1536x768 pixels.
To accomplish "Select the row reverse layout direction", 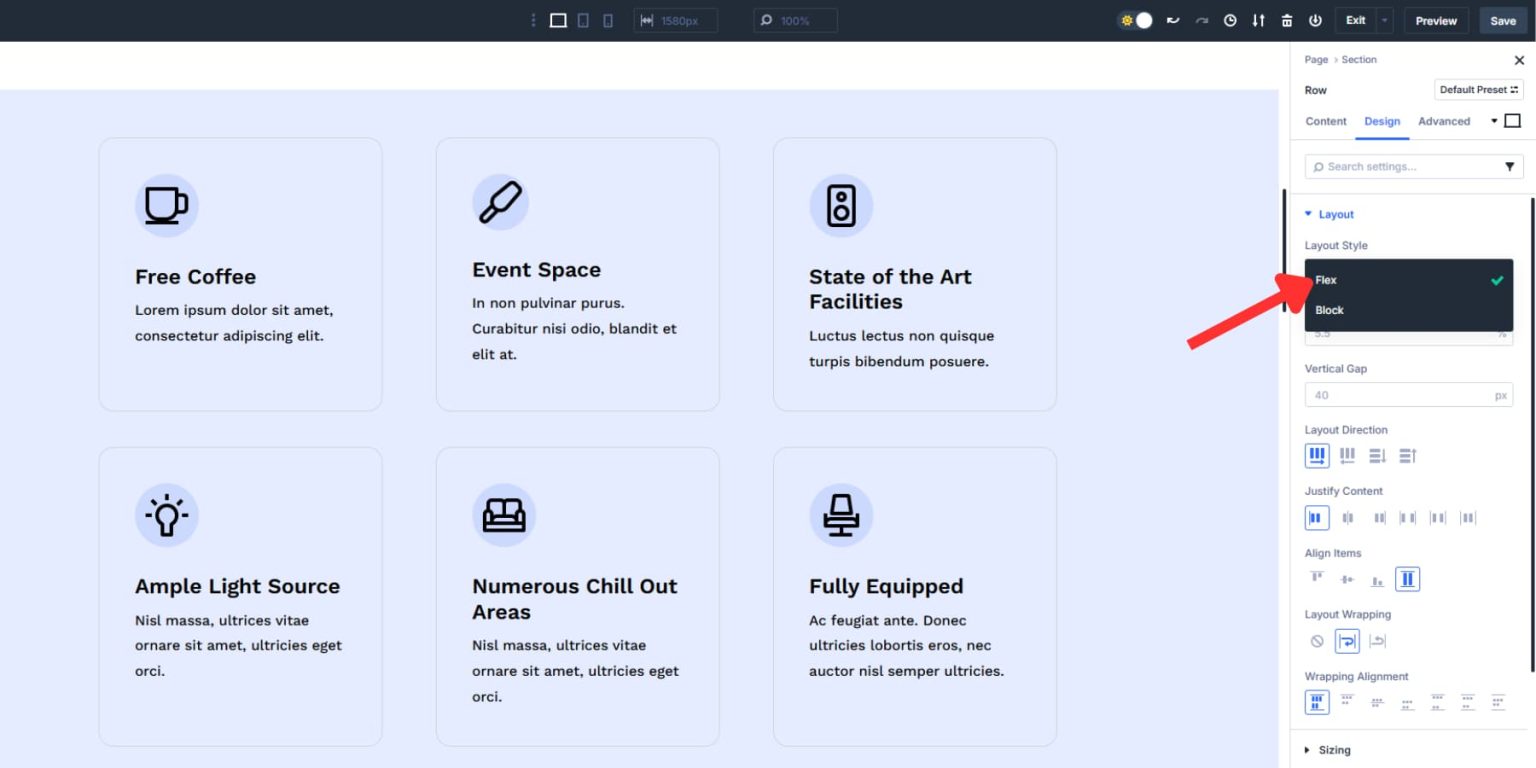I will click(1347, 455).
